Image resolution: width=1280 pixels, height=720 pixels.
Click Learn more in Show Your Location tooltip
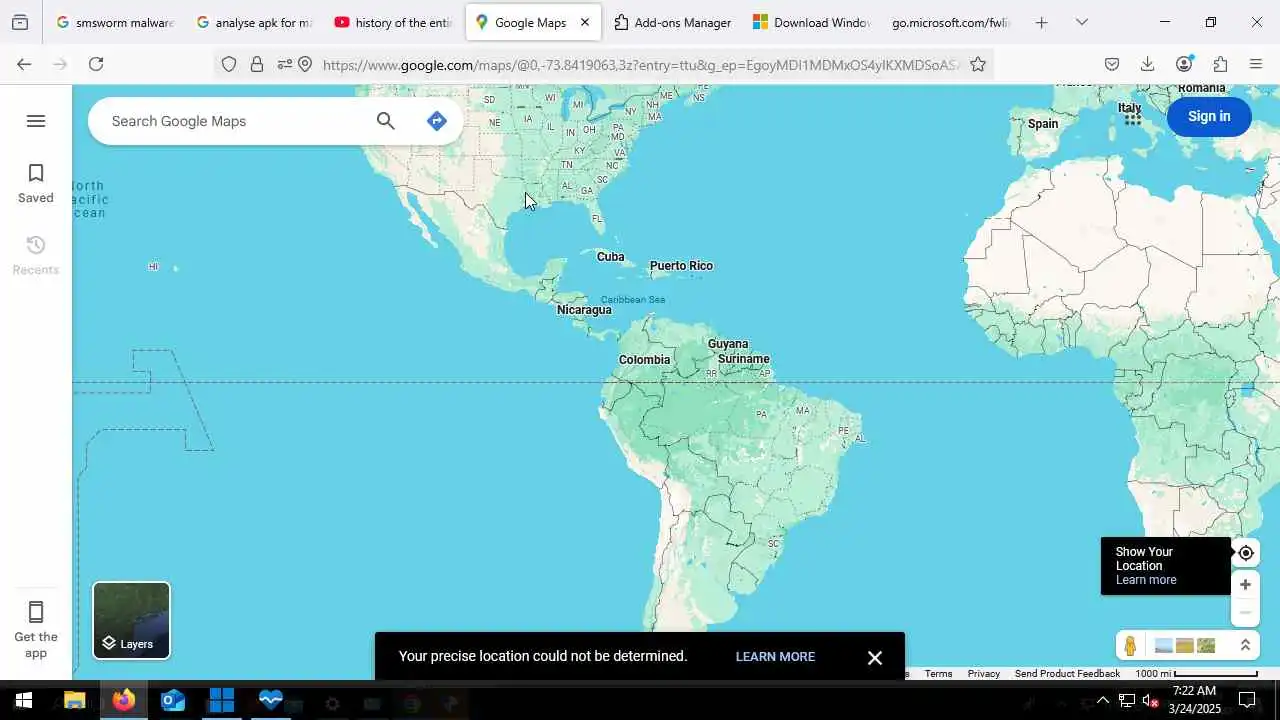tap(1146, 580)
